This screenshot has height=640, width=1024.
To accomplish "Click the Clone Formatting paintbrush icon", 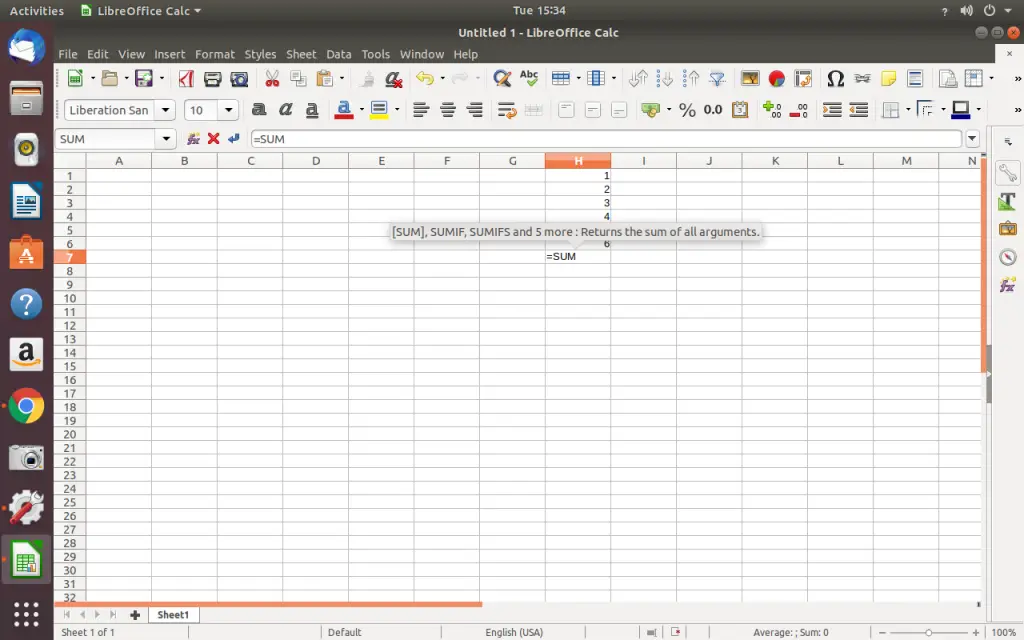I will tap(368, 79).
